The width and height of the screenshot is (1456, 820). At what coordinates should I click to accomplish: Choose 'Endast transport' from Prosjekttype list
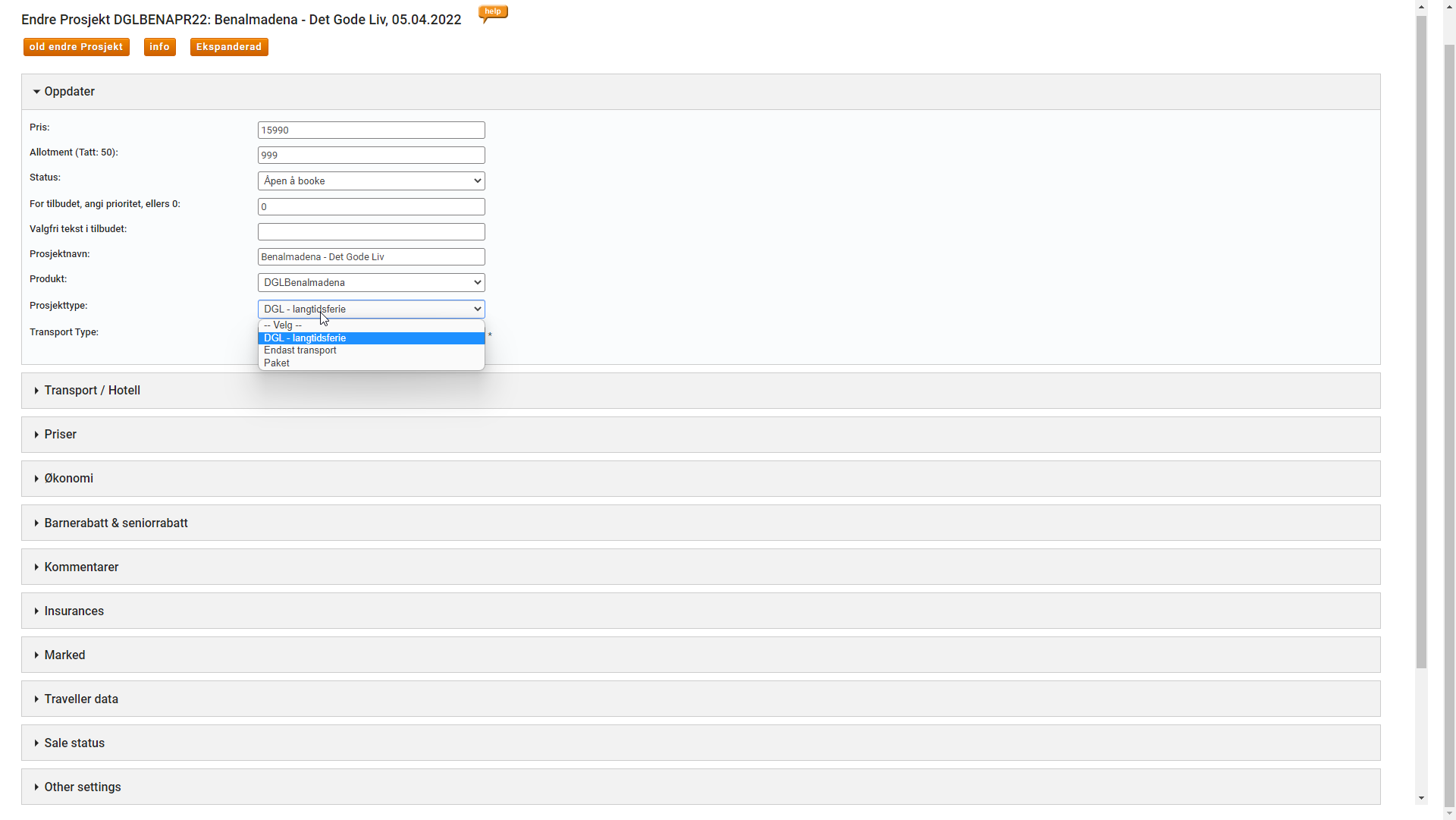[x=300, y=350]
